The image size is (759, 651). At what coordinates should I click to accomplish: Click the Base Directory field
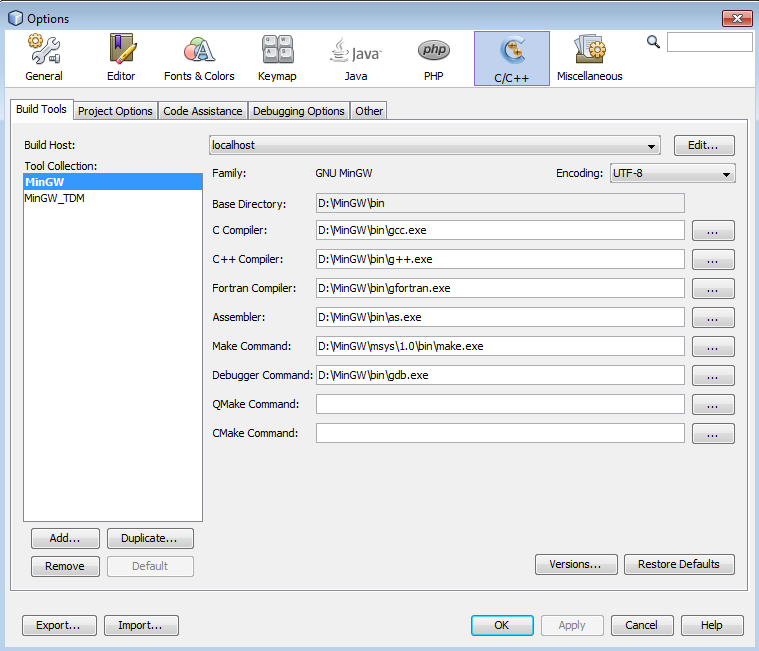500,203
